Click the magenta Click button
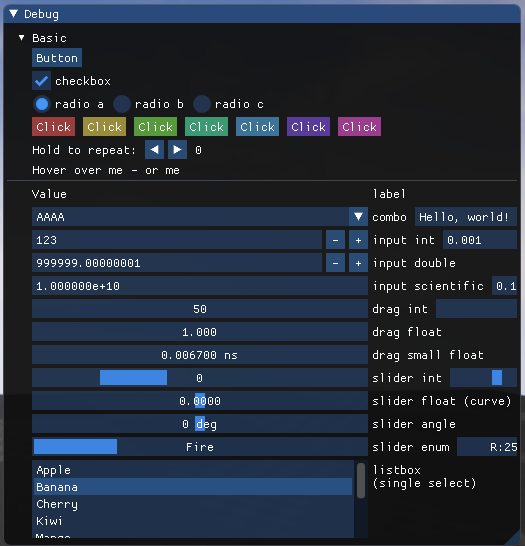This screenshot has height=546, width=525. coord(360,127)
